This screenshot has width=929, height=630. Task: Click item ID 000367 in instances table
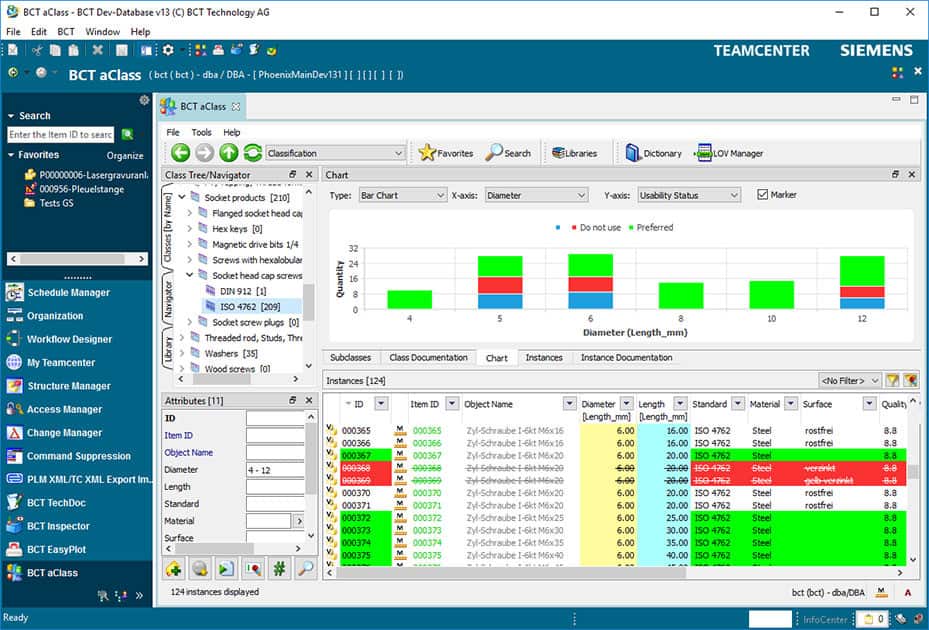pyautogui.click(x=427, y=455)
